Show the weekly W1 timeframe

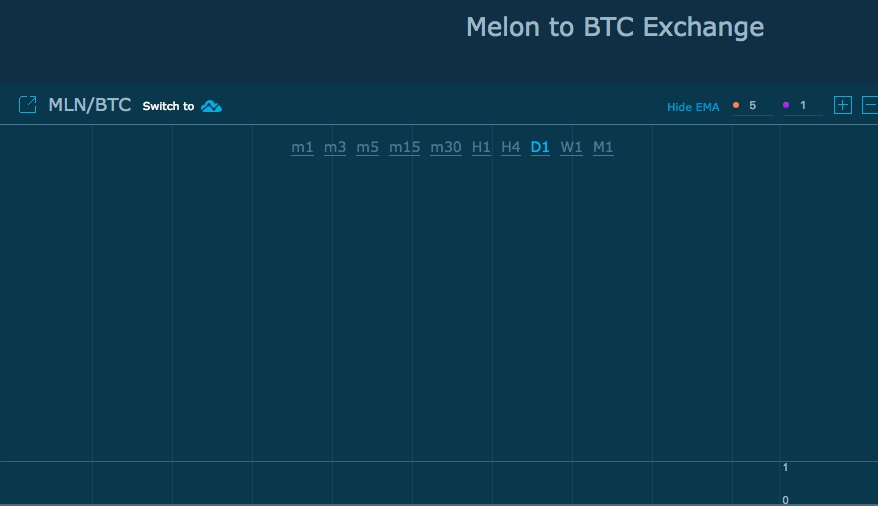click(571, 148)
